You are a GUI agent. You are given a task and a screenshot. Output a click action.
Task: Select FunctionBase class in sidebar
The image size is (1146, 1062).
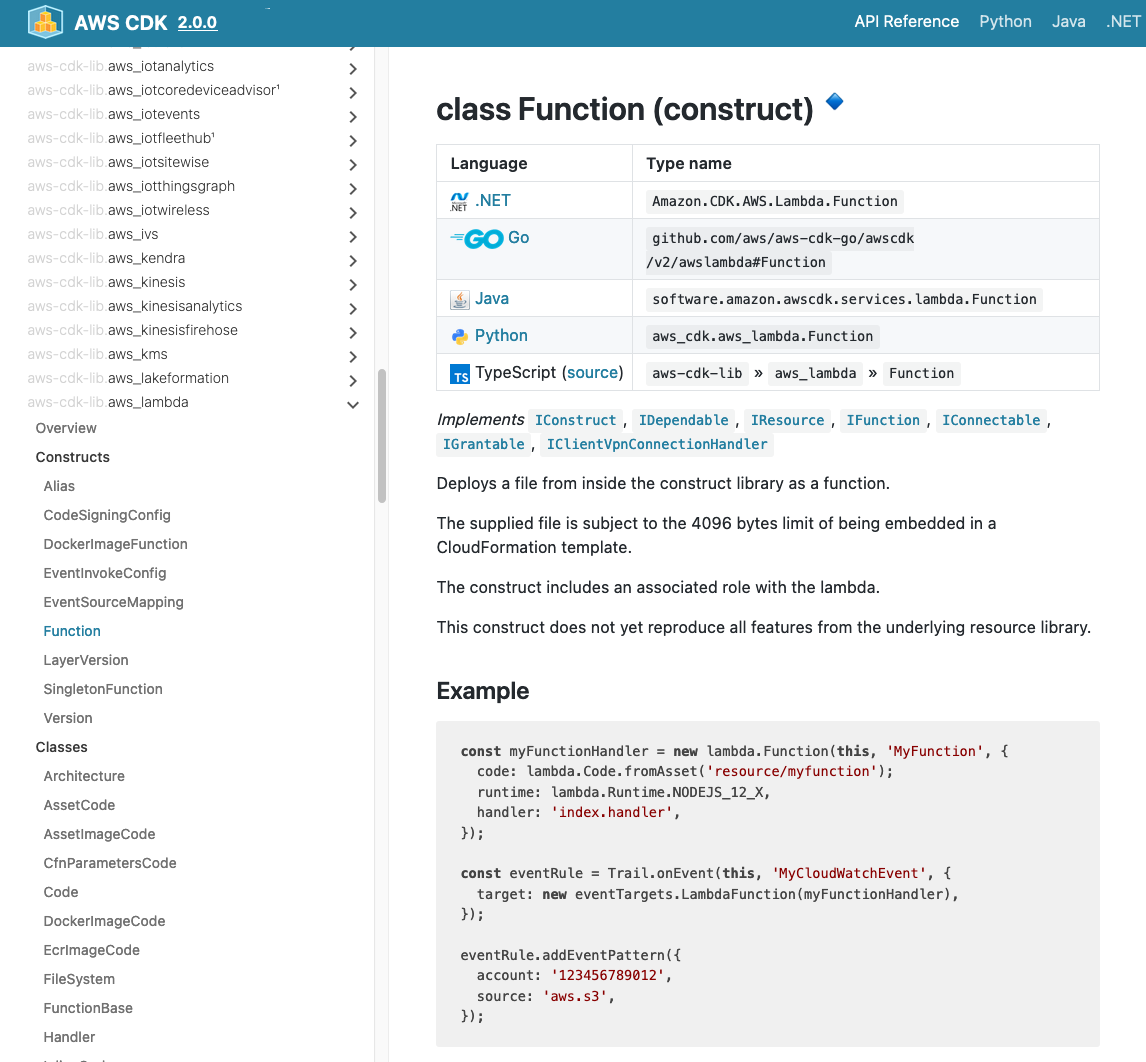tap(88, 1008)
